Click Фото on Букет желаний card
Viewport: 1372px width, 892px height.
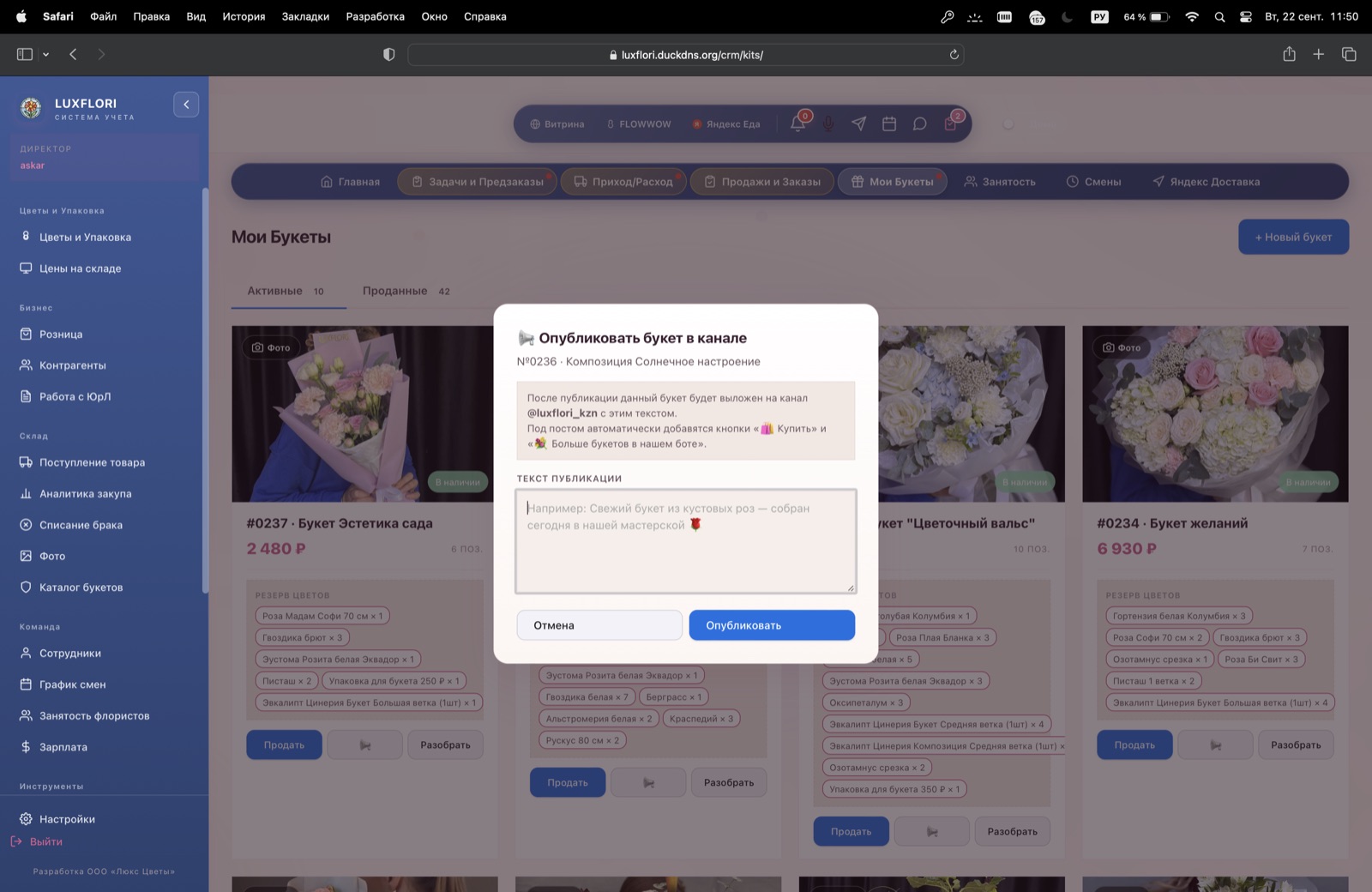pyautogui.click(x=1122, y=347)
